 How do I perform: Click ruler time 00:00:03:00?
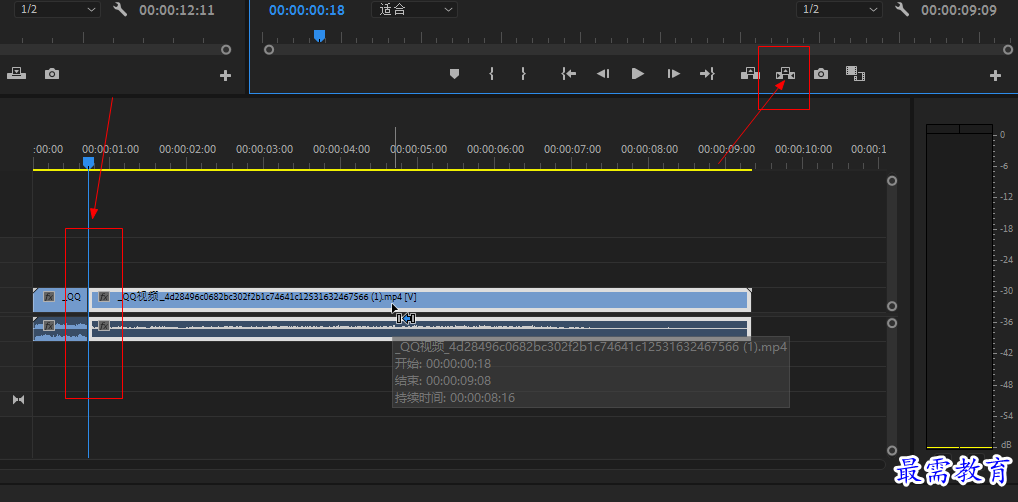point(264,149)
